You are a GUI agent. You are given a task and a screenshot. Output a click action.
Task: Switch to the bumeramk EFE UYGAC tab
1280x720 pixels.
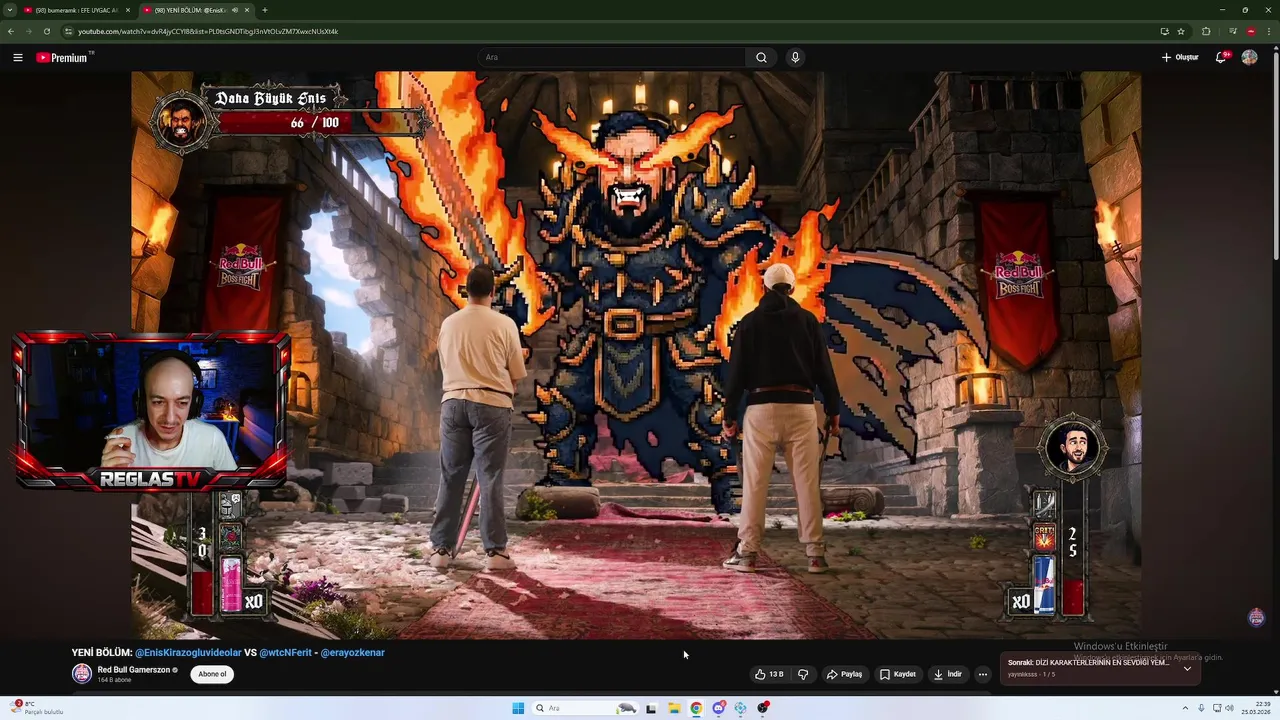[x=75, y=10]
